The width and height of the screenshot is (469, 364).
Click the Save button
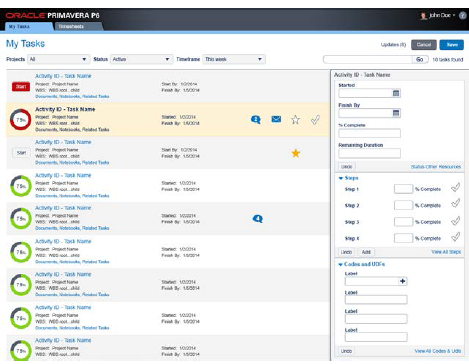(452, 45)
